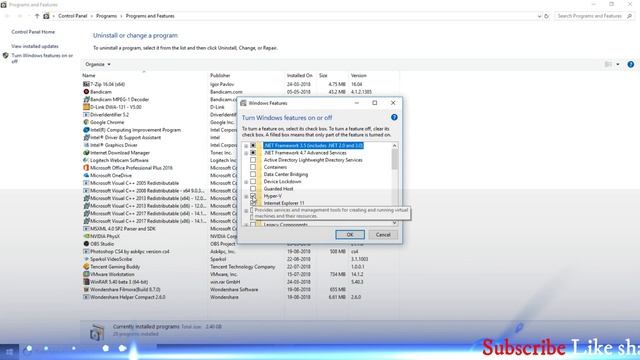Image resolution: width=640 pixels, height=360 pixels.
Task: Click the Tencent Gaming Buddy icon
Action: tap(86, 267)
